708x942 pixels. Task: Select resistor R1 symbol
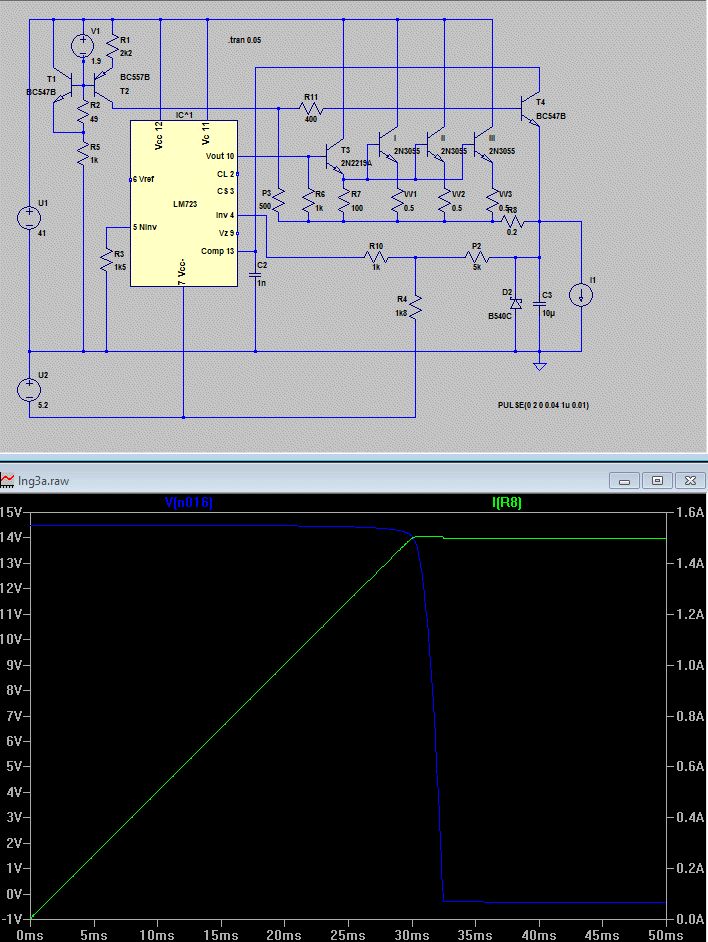click(x=113, y=46)
